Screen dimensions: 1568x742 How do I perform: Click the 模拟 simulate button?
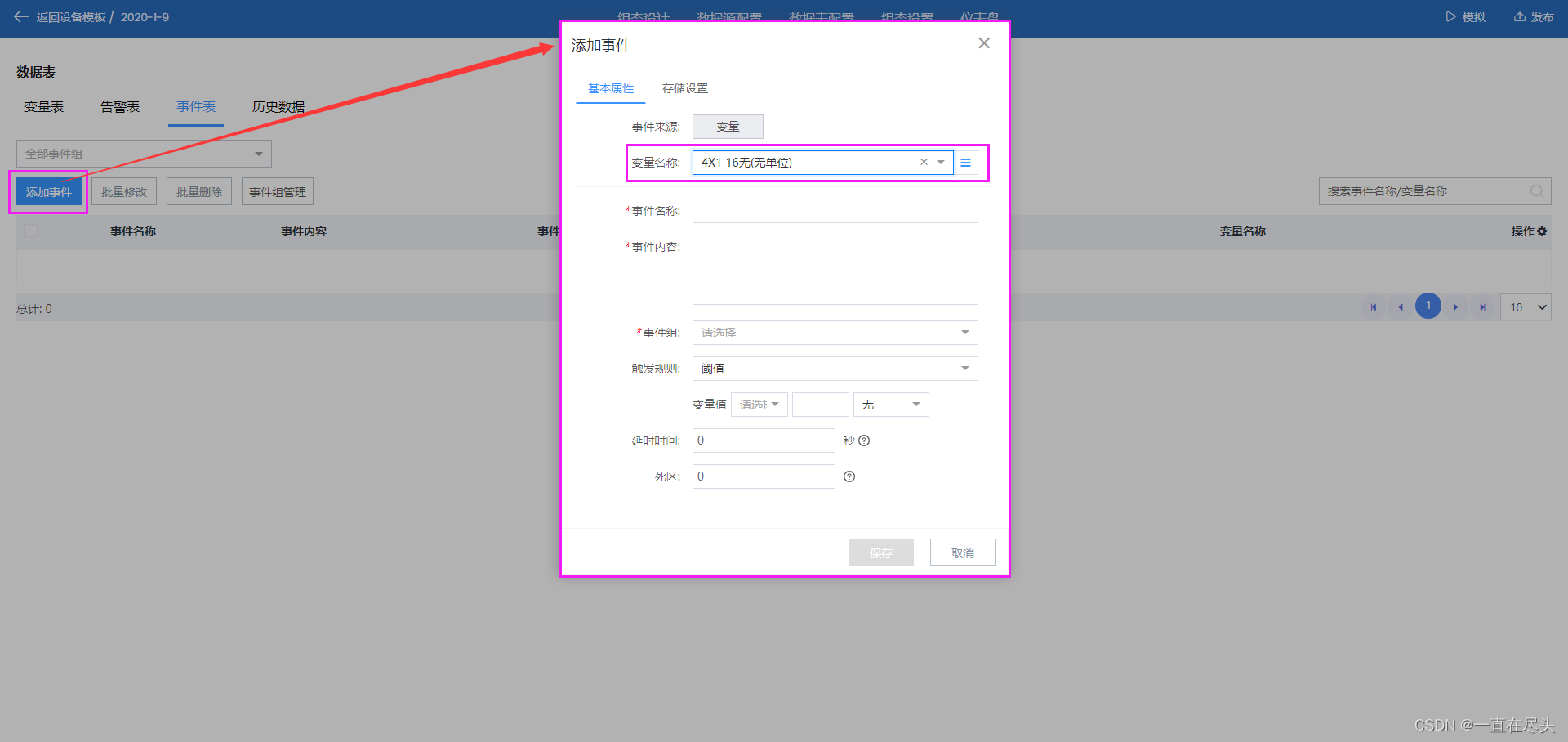pyautogui.click(x=1465, y=17)
